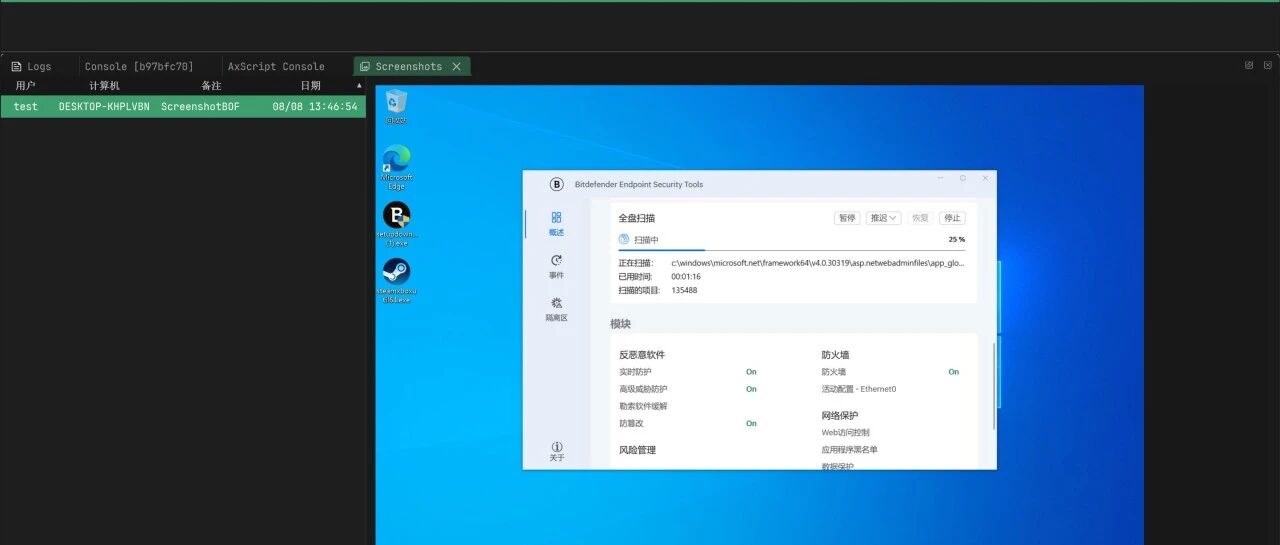Click the 活动配置 - Ethernet0 entry
Screen dimensions: 1280x545
(859, 389)
